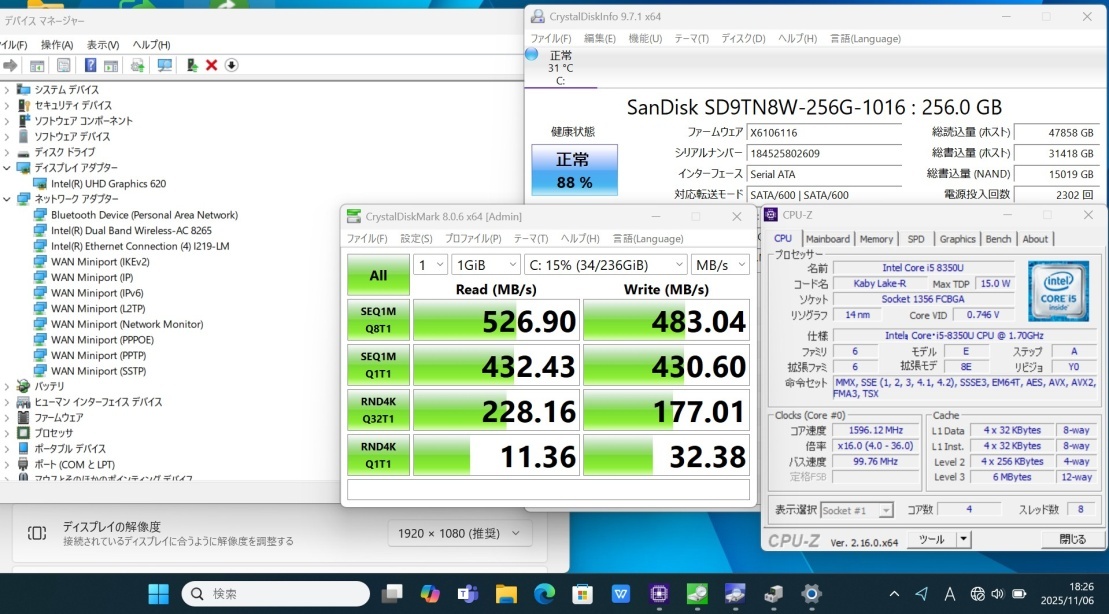Click the Windows Start button
This screenshot has width=1109, height=614.
[158, 594]
